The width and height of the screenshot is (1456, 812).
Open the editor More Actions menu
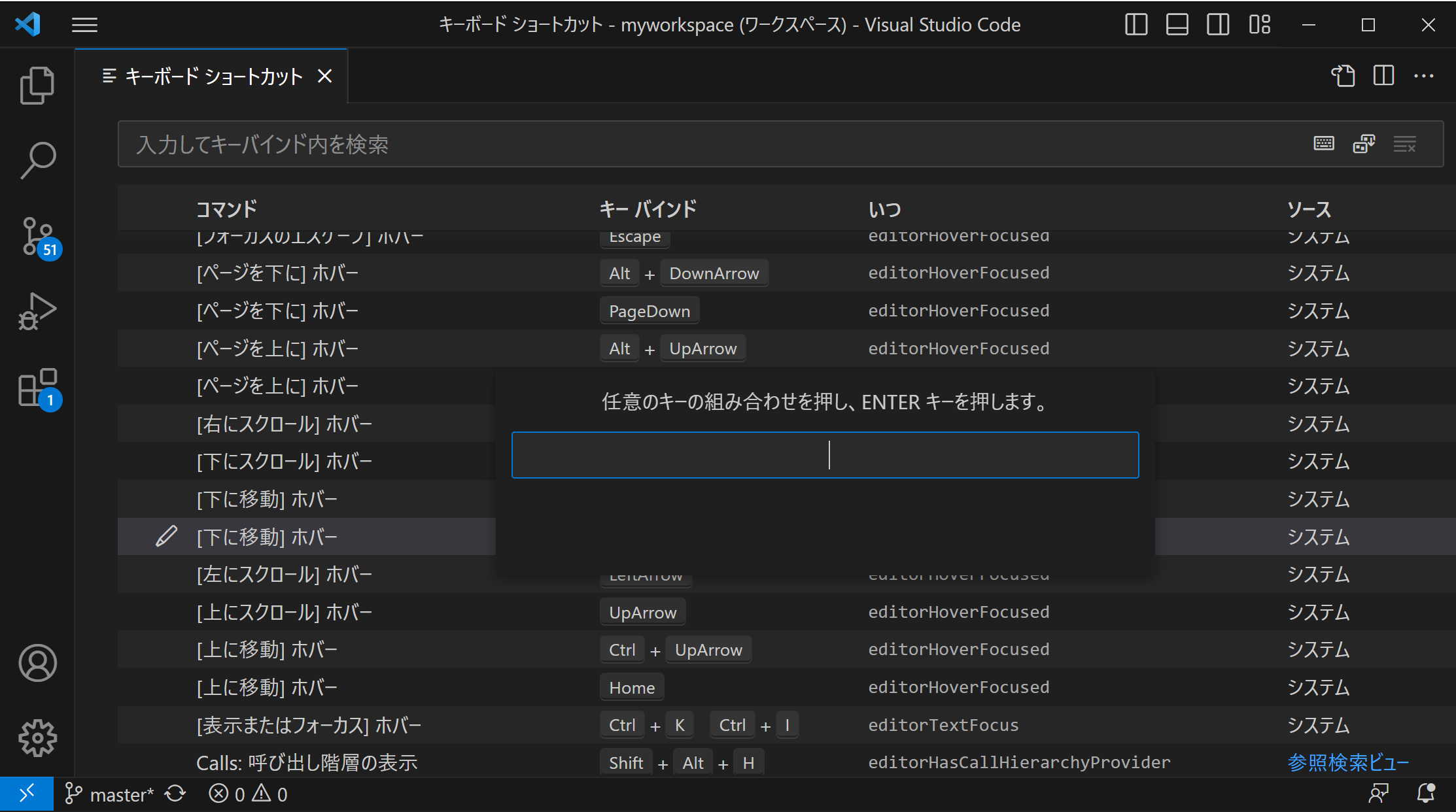[x=1424, y=76]
